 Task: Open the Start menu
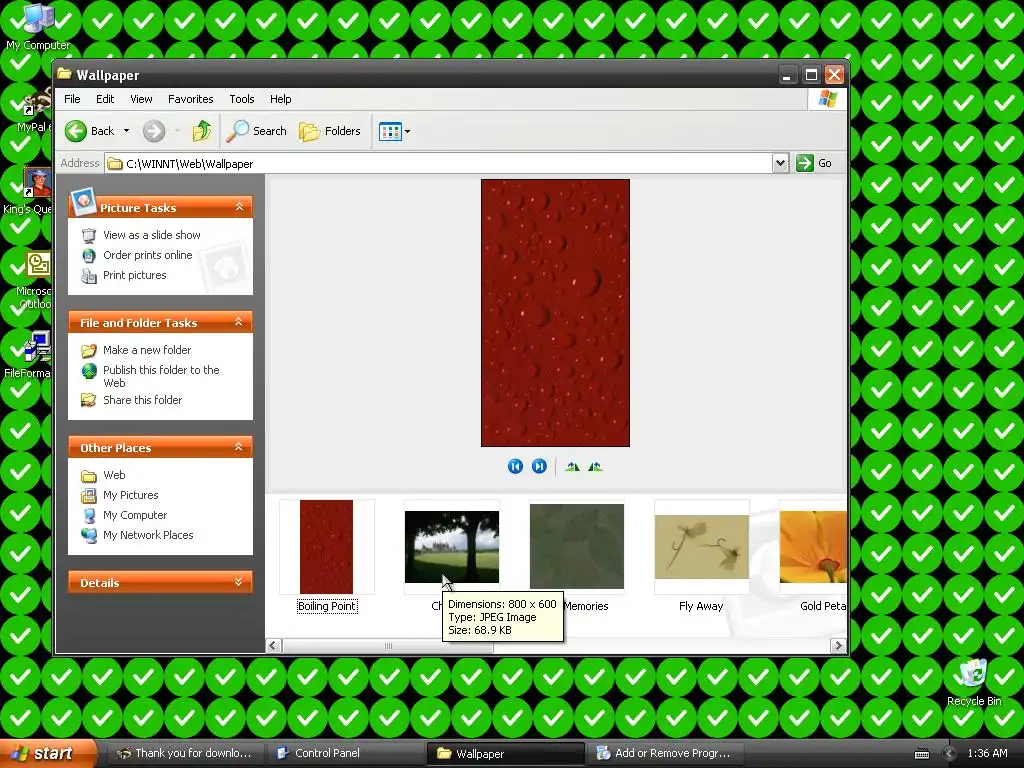[47, 753]
